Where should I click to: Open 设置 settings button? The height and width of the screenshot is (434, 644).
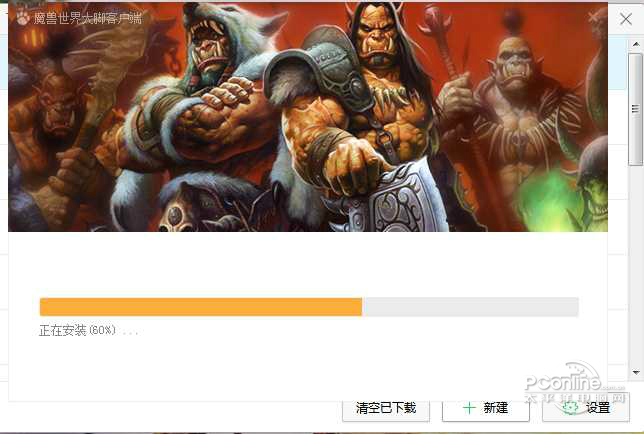[586, 409]
